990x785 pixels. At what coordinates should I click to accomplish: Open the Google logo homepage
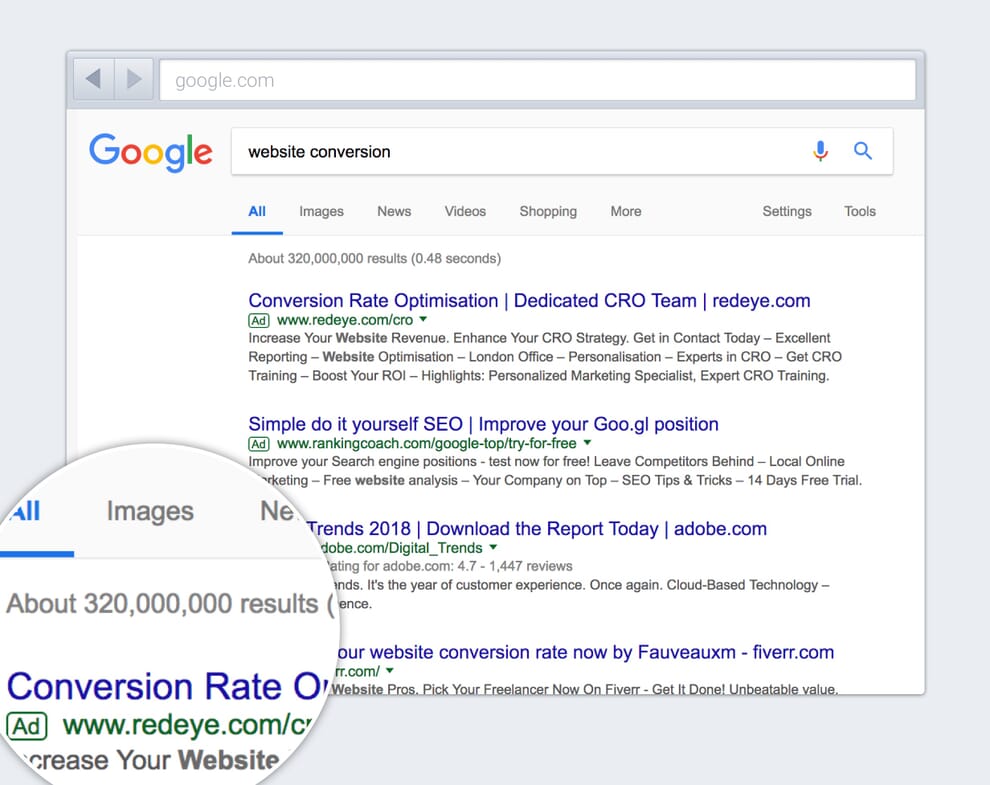[151, 152]
